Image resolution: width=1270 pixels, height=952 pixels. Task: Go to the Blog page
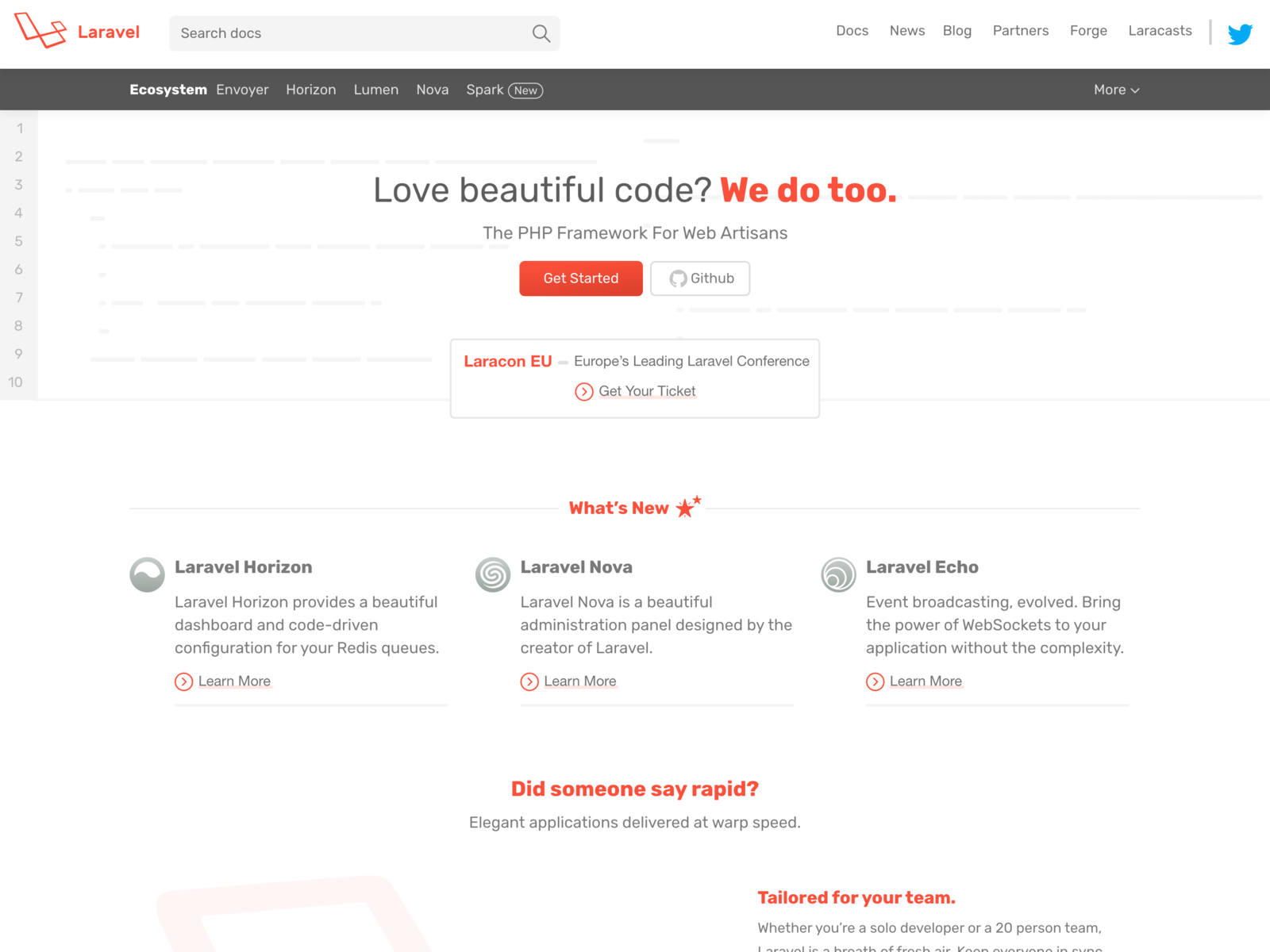click(x=957, y=31)
